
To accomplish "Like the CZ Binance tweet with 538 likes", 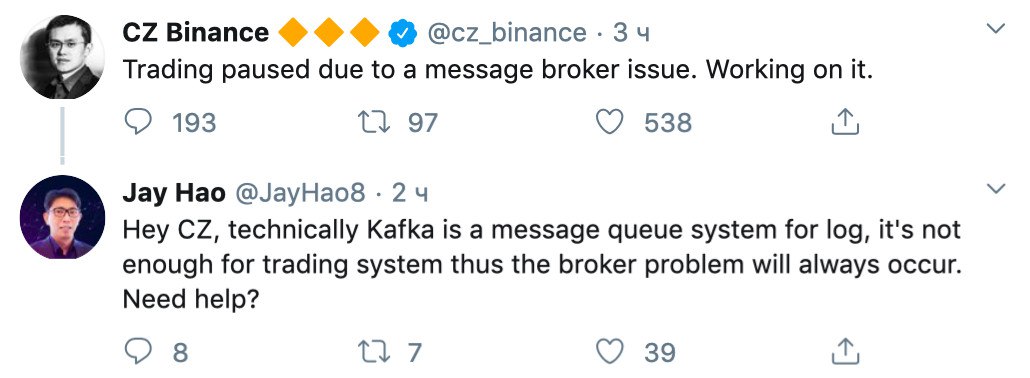I will pos(610,122).
